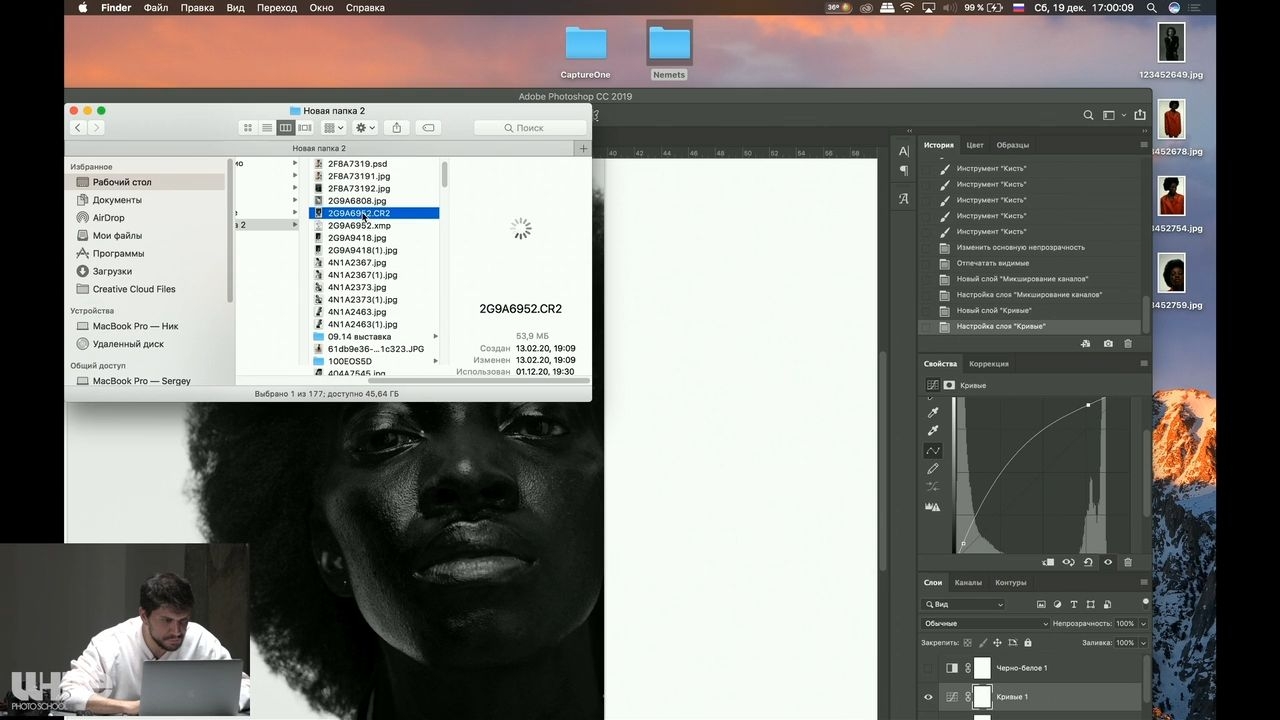Lock layer position
The width and height of the screenshot is (1280, 720).
click(x=998, y=643)
